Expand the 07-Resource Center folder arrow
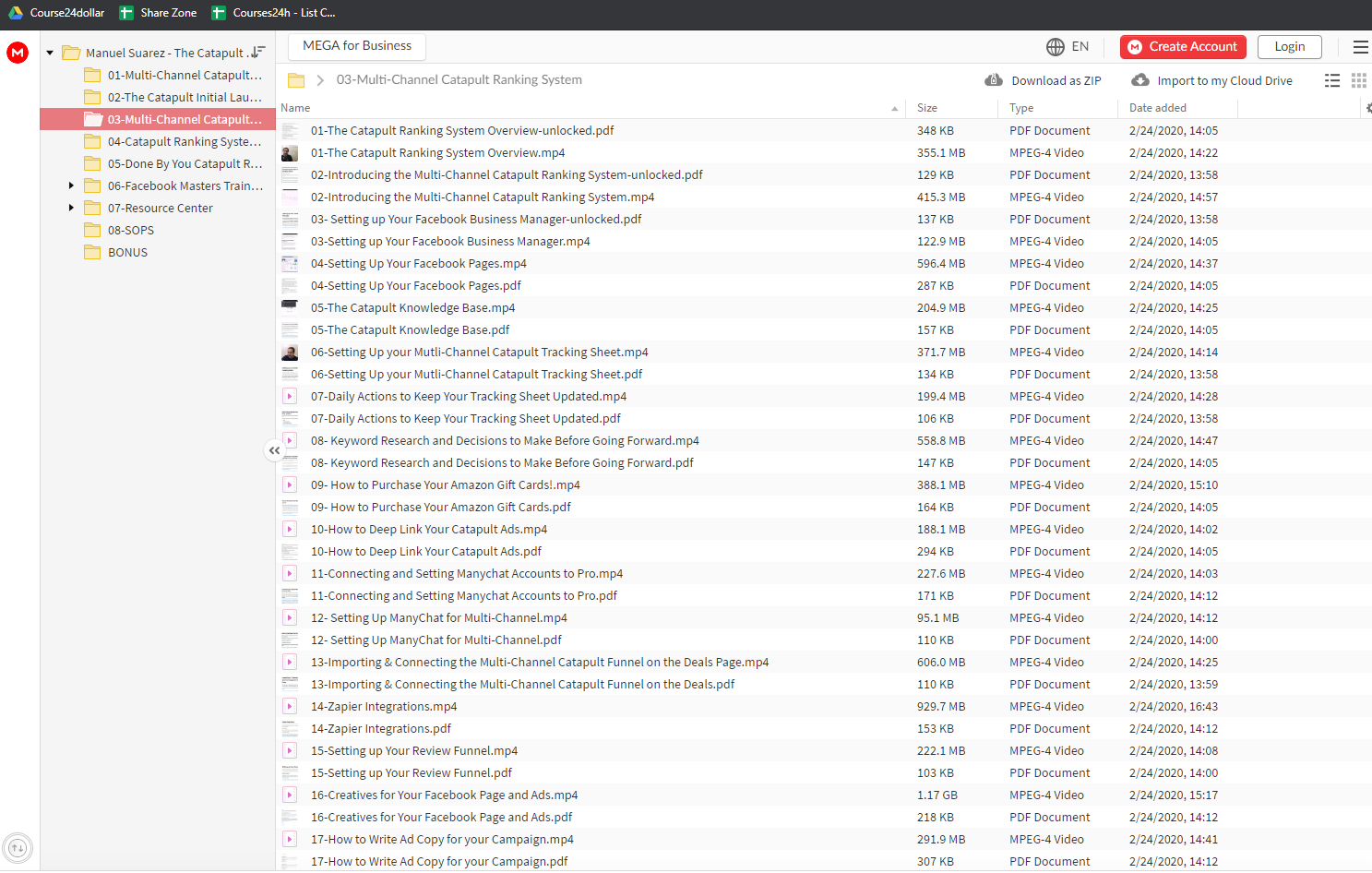Image resolution: width=1372 pixels, height=873 pixels. (71, 209)
